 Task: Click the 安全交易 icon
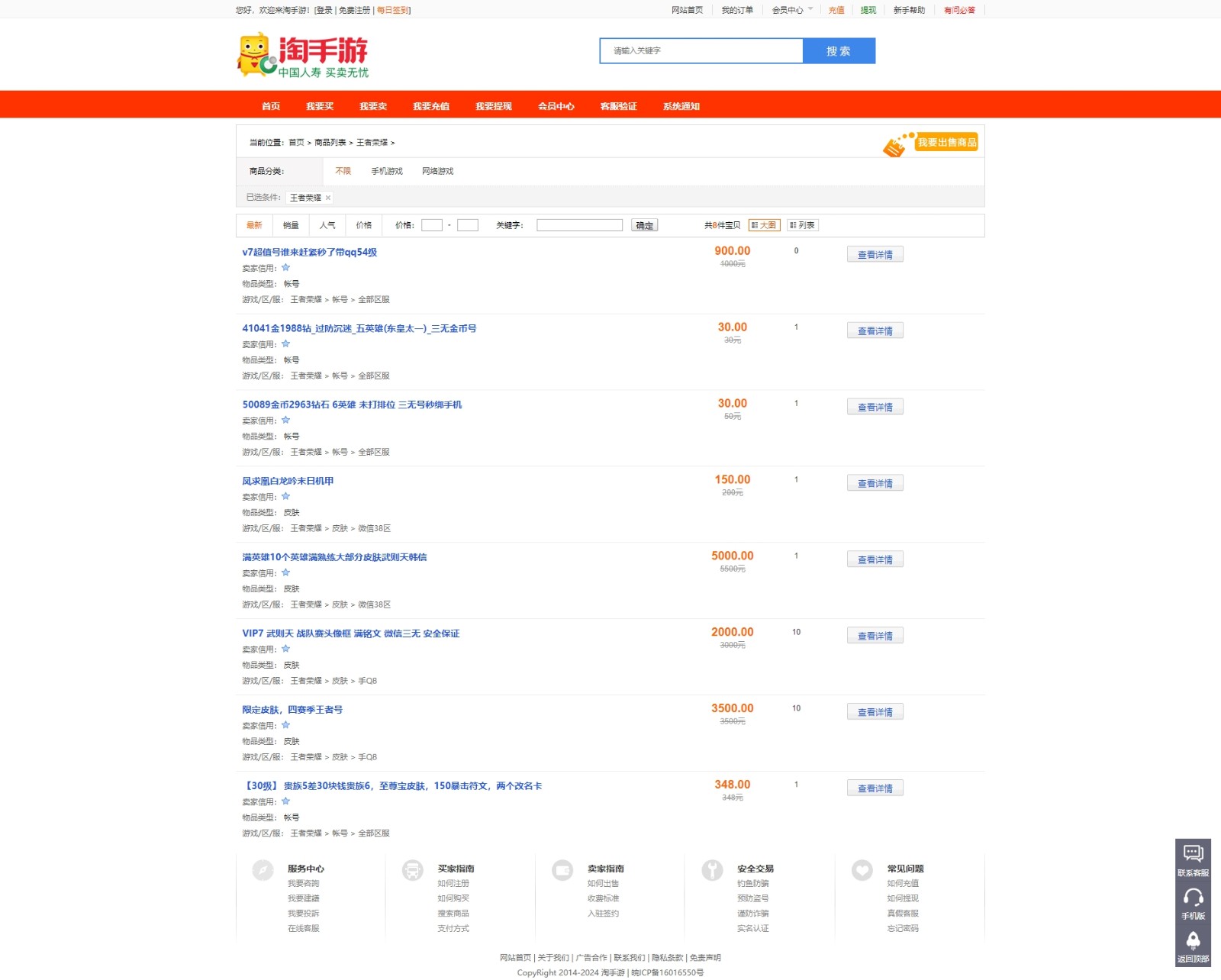(x=712, y=870)
